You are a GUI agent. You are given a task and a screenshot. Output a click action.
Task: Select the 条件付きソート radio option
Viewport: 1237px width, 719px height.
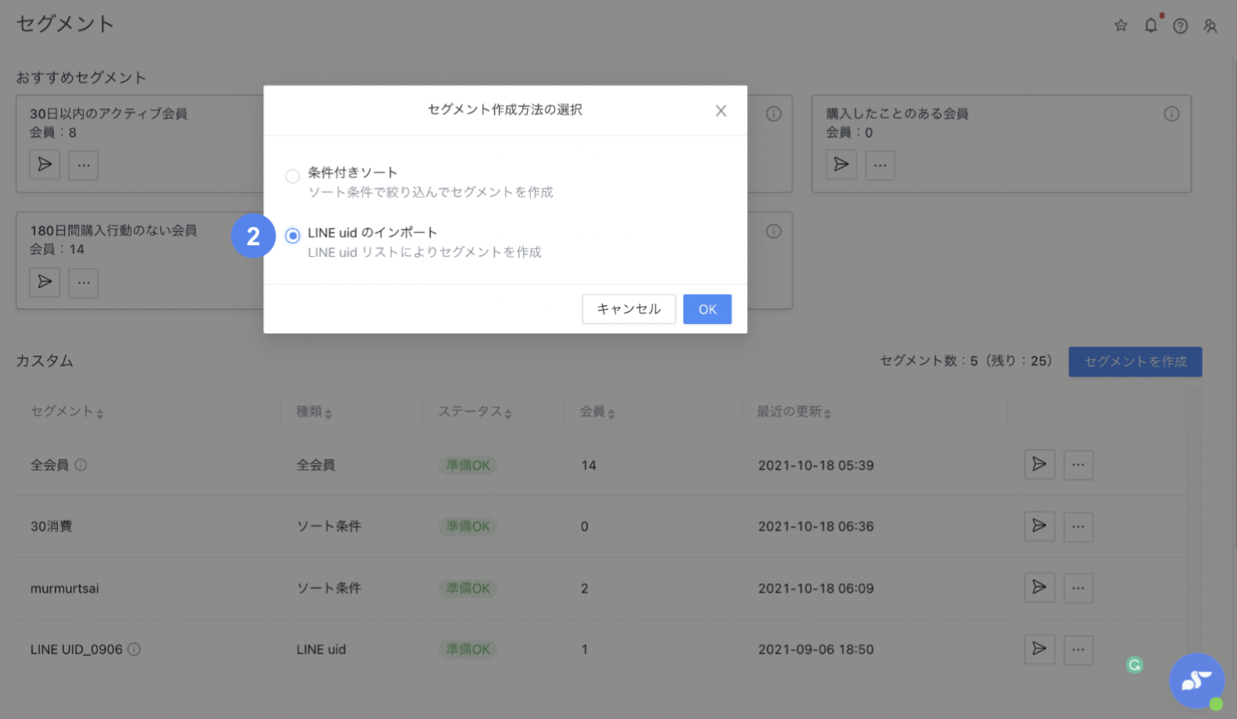click(293, 176)
